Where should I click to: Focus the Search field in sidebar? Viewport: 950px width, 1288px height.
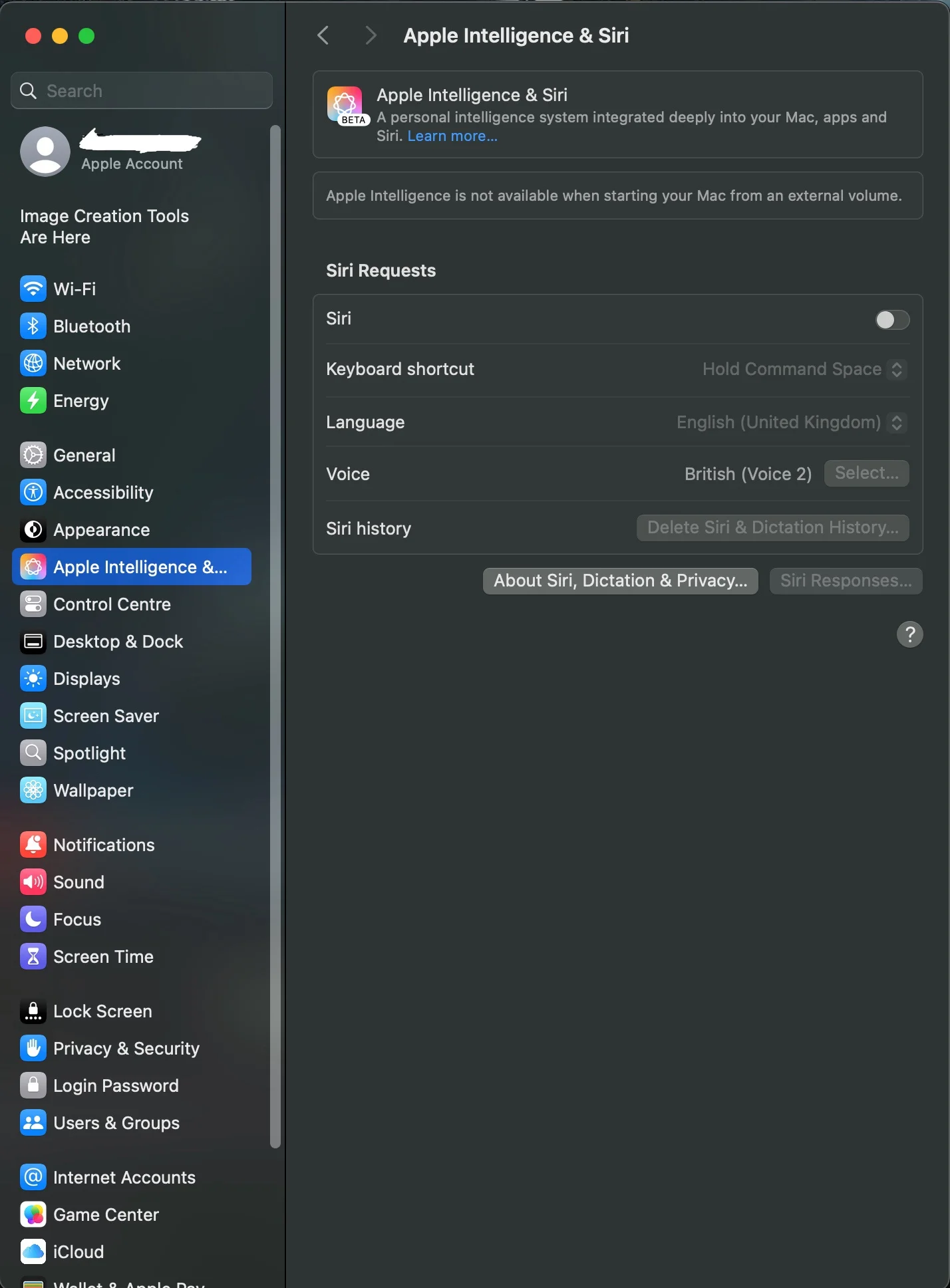(x=142, y=90)
